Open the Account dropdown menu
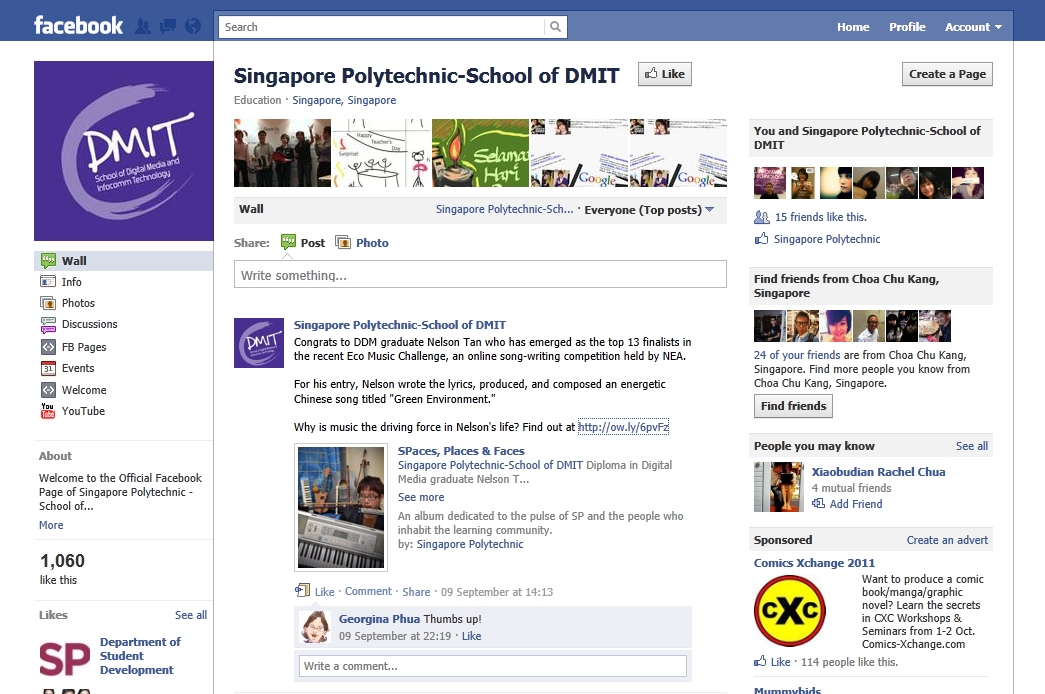This screenshot has width=1045, height=694. point(973,27)
